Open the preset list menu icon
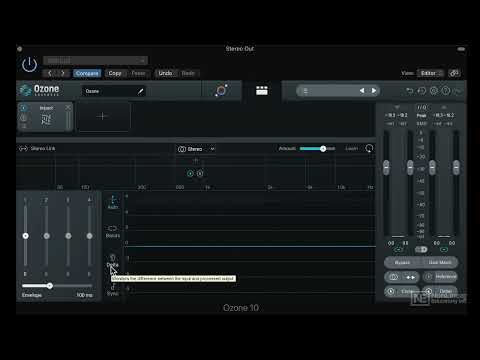 pos(305,91)
